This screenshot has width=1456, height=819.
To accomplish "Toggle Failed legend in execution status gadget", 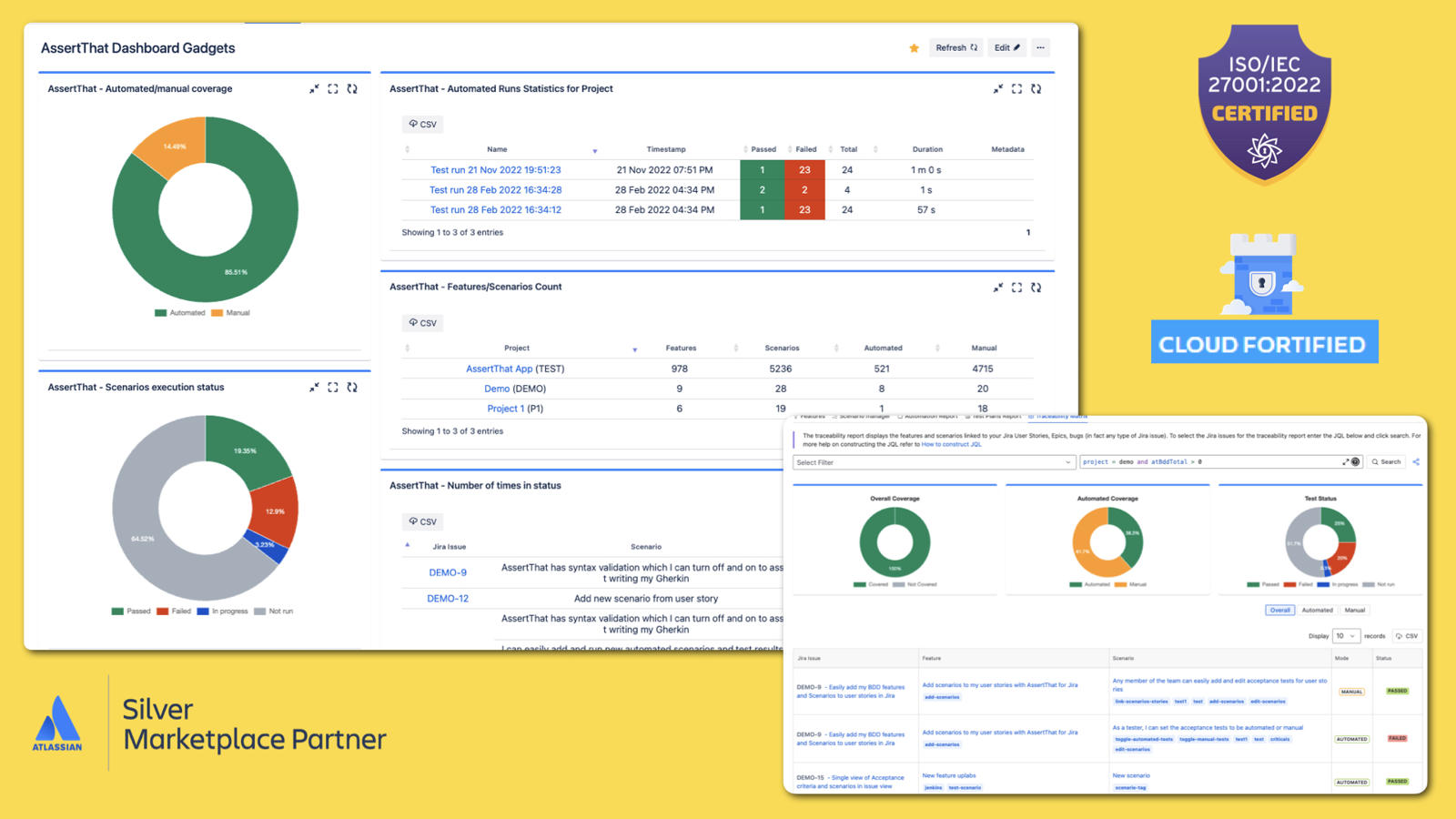I will 174,612.
